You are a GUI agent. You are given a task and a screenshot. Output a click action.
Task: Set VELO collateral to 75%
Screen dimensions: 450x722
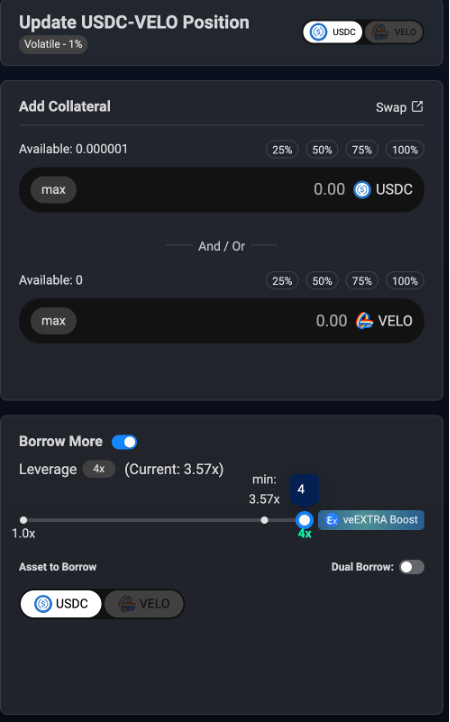[362, 281]
